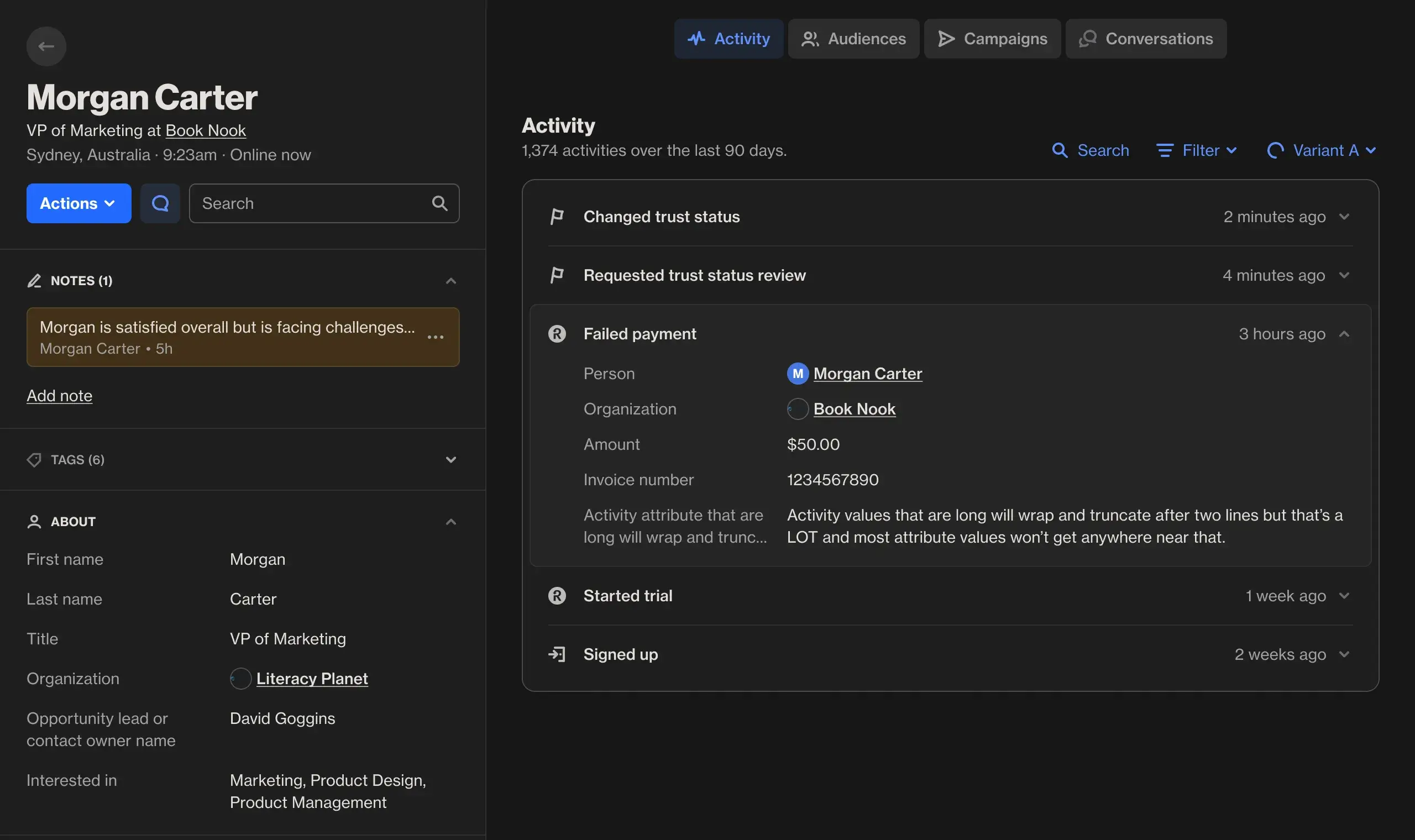Image resolution: width=1415 pixels, height=840 pixels.
Task: Expand Requested trust status review activity
Action: tap(1344, 275)
